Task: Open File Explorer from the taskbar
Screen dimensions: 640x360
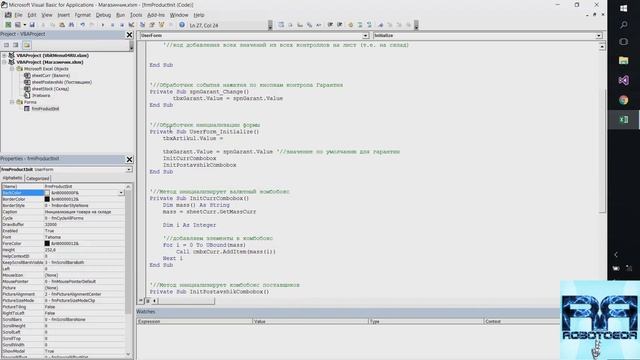Action: point(623,60)
